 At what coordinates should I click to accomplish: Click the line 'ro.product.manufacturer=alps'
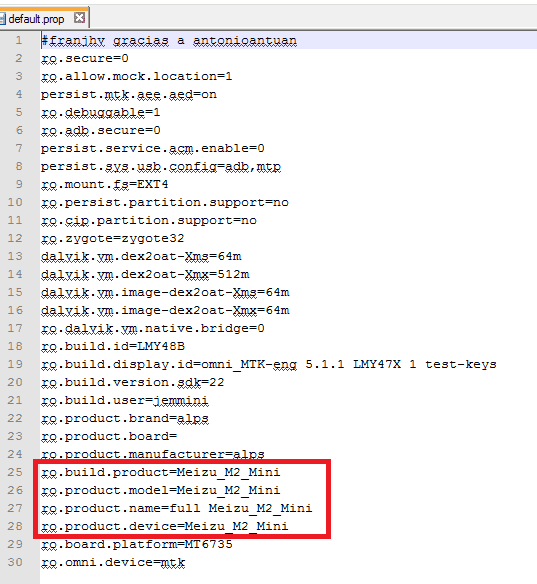point(153,454)
